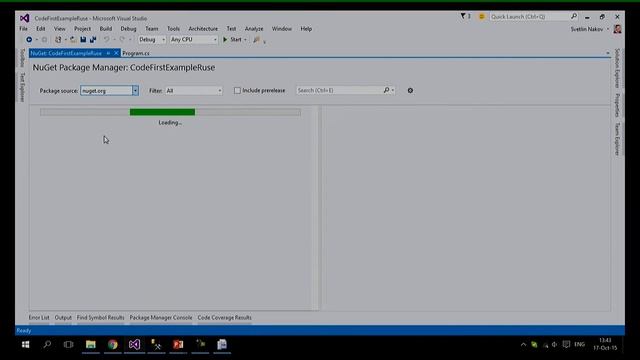Open PowerPoint from the taskbar

point(178,344)
